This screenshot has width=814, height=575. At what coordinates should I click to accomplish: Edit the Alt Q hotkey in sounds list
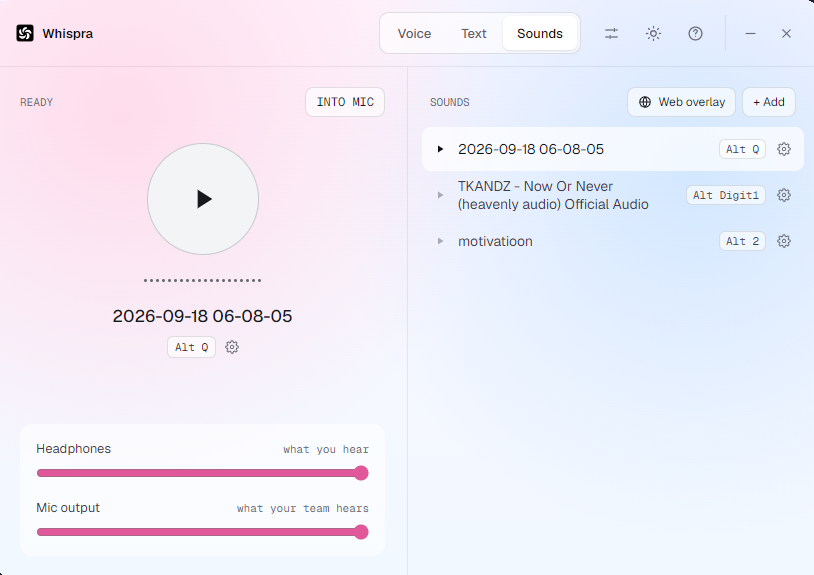tap(742, 149)
